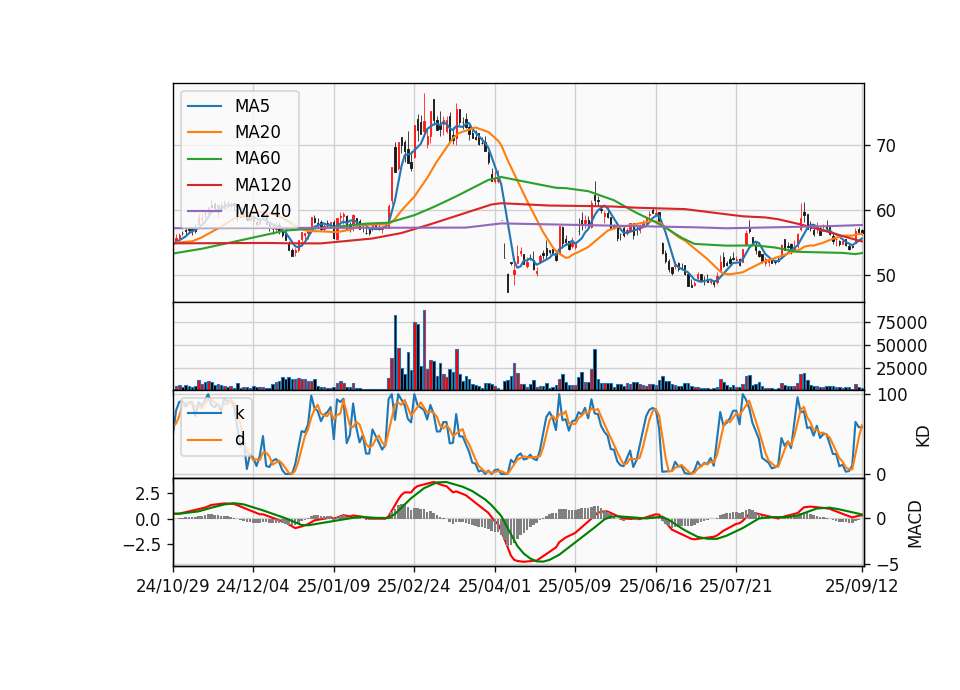
Task: Click the MACD right axis value −5
Action: pos(888,564)
